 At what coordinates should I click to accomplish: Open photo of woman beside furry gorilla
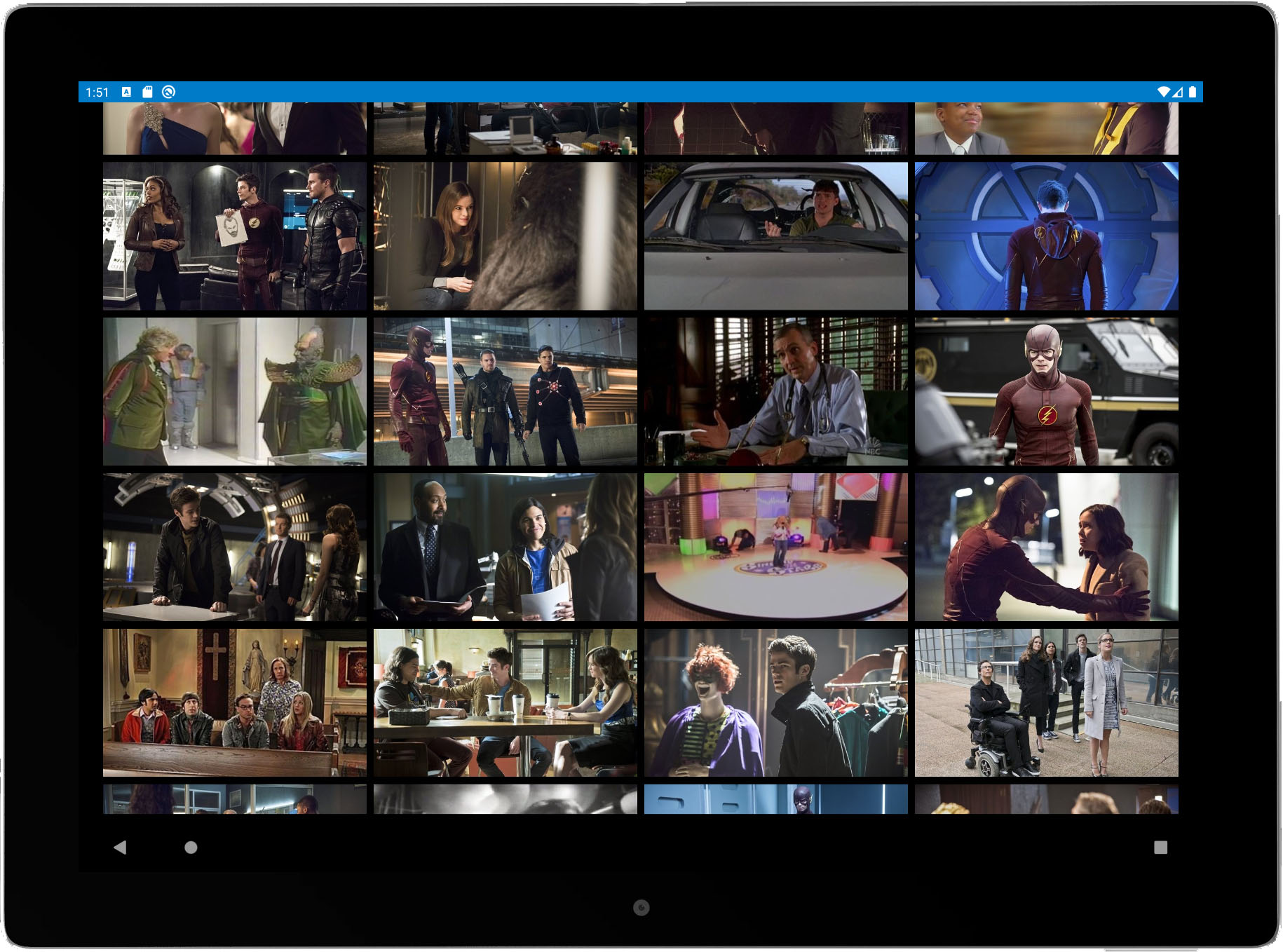pyautogui.click(x=505, y=236)
